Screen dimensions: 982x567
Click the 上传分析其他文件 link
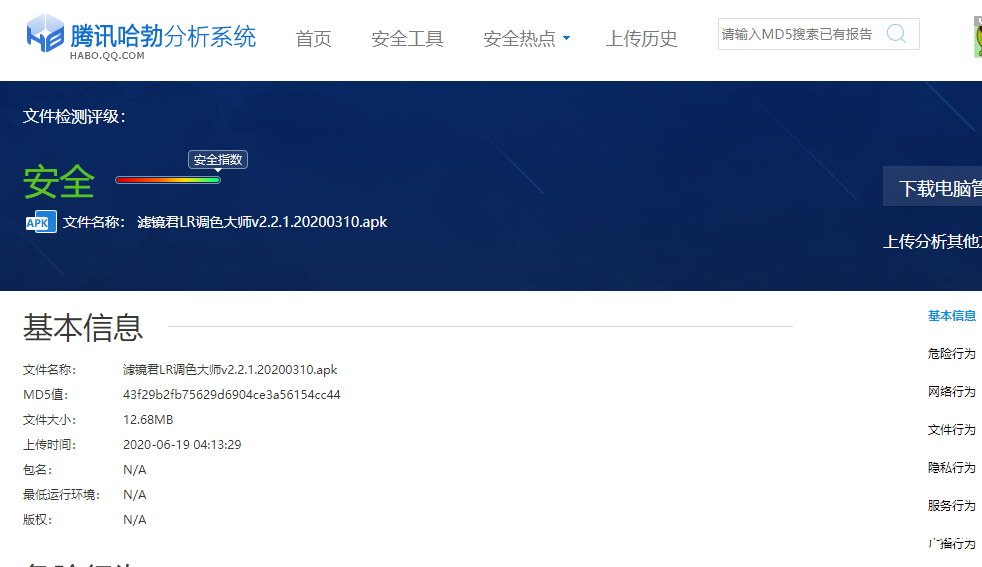933,241
